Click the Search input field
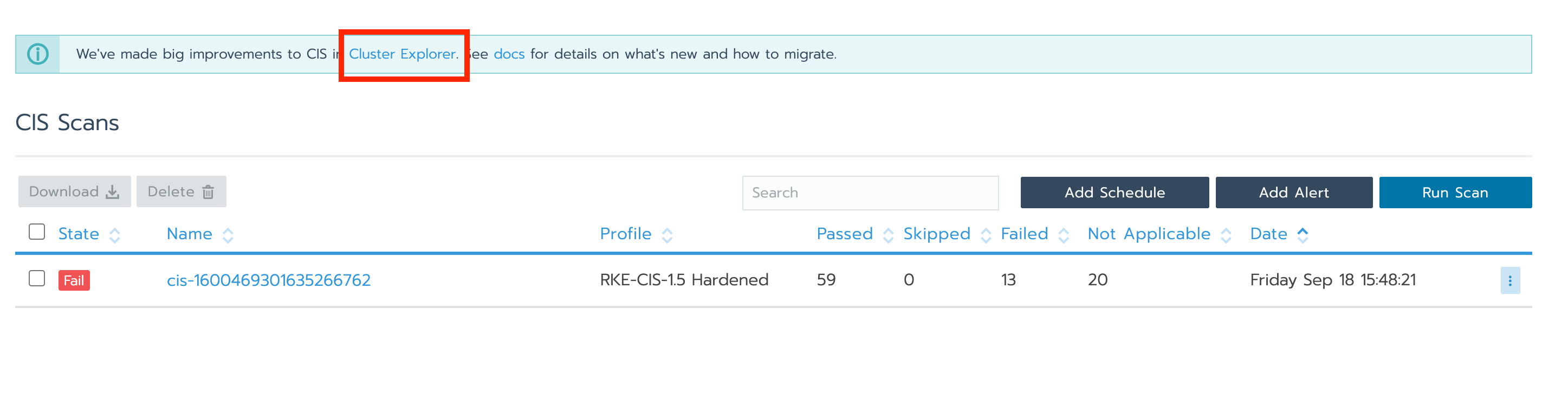 [871, 193]
